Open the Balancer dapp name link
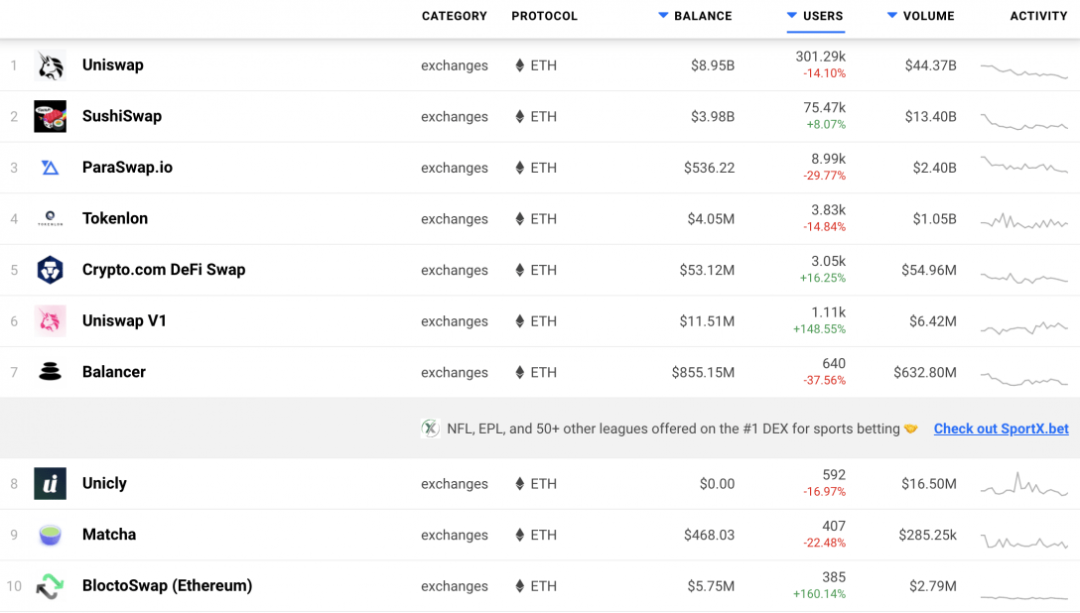The image size is (1080, 613). 114,372
